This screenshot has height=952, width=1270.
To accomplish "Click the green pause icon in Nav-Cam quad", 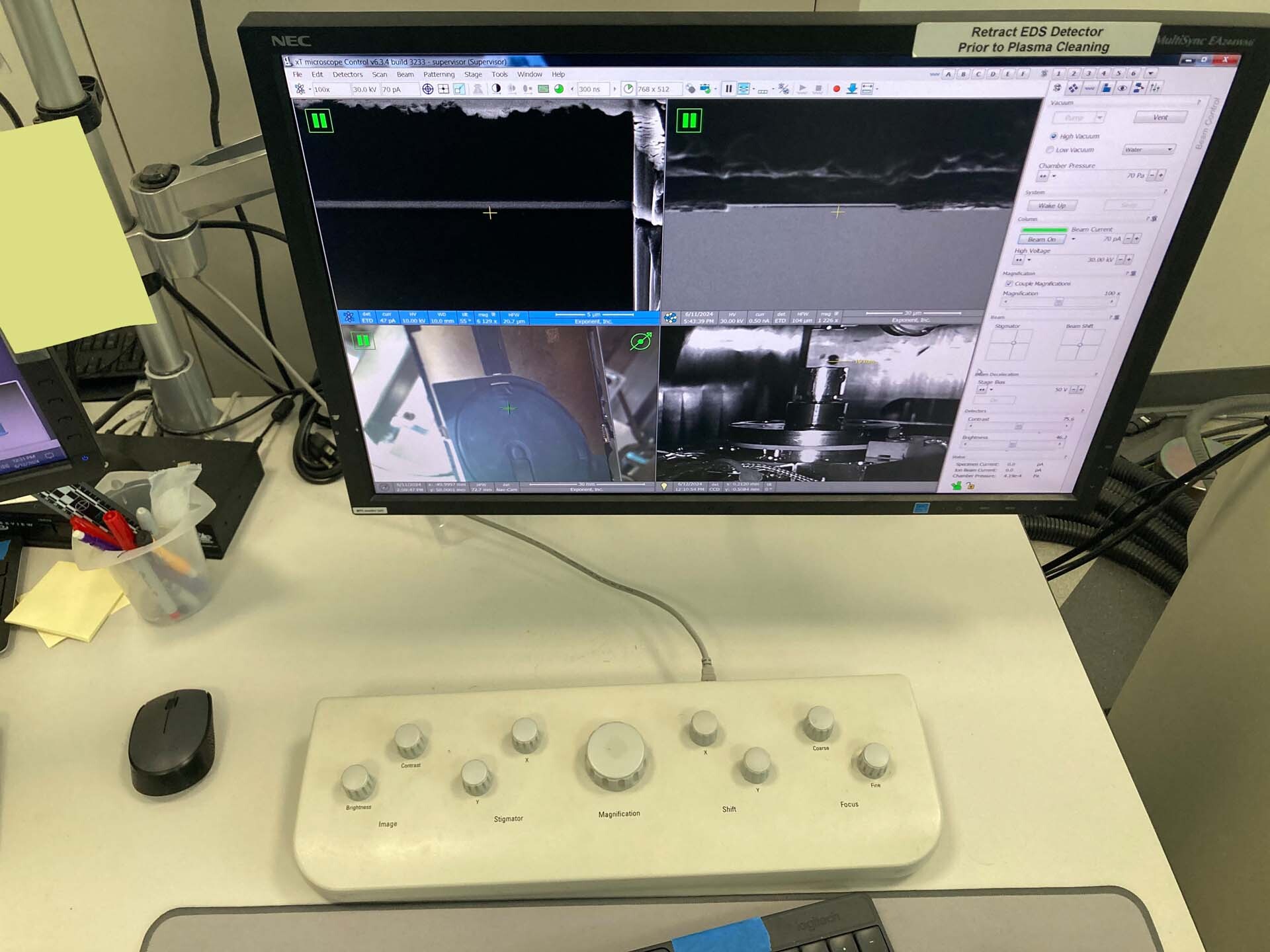I will point(362,340).
